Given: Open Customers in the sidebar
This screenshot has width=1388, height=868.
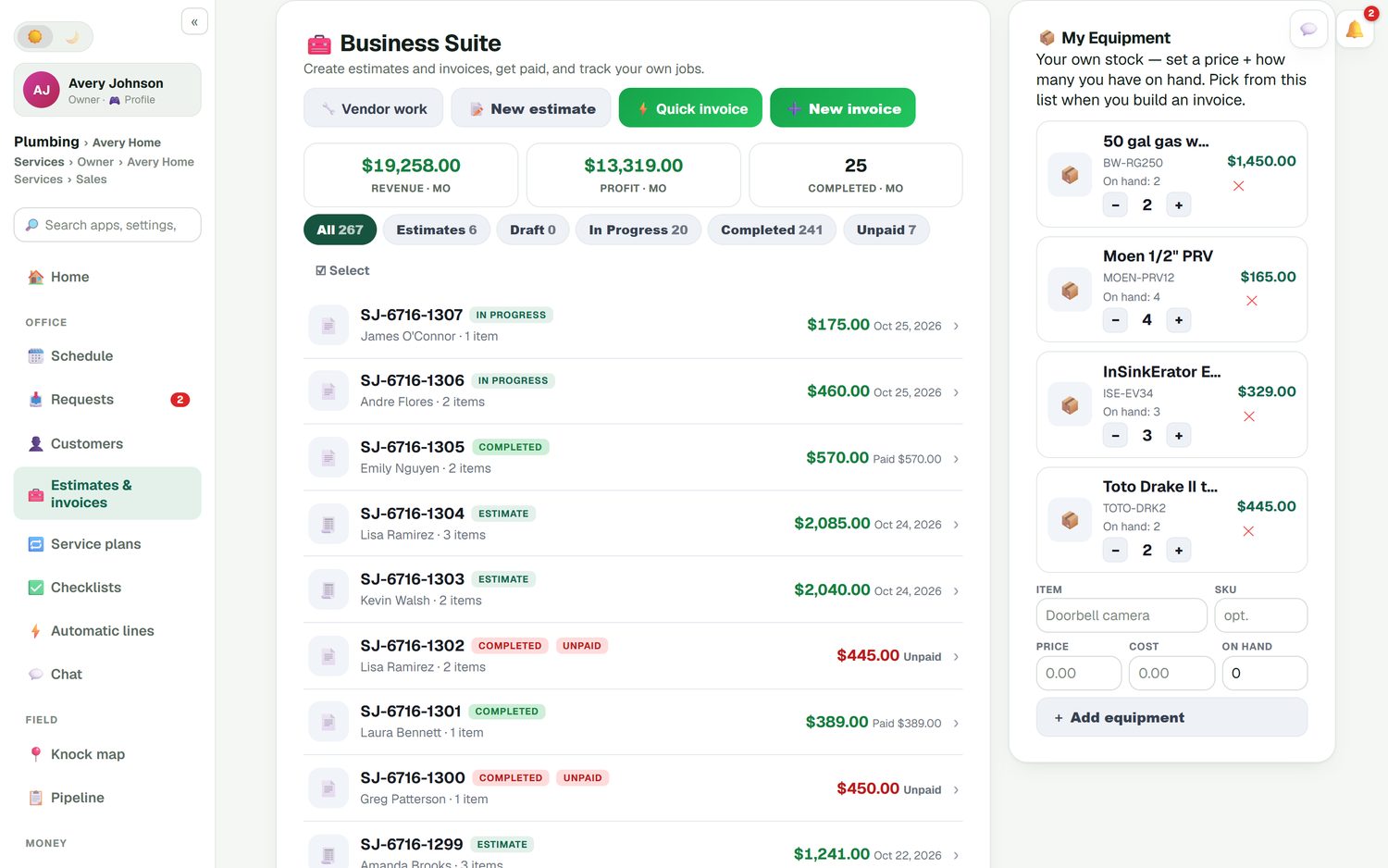Looking at the screenshot, I should (x=107, y=444).
